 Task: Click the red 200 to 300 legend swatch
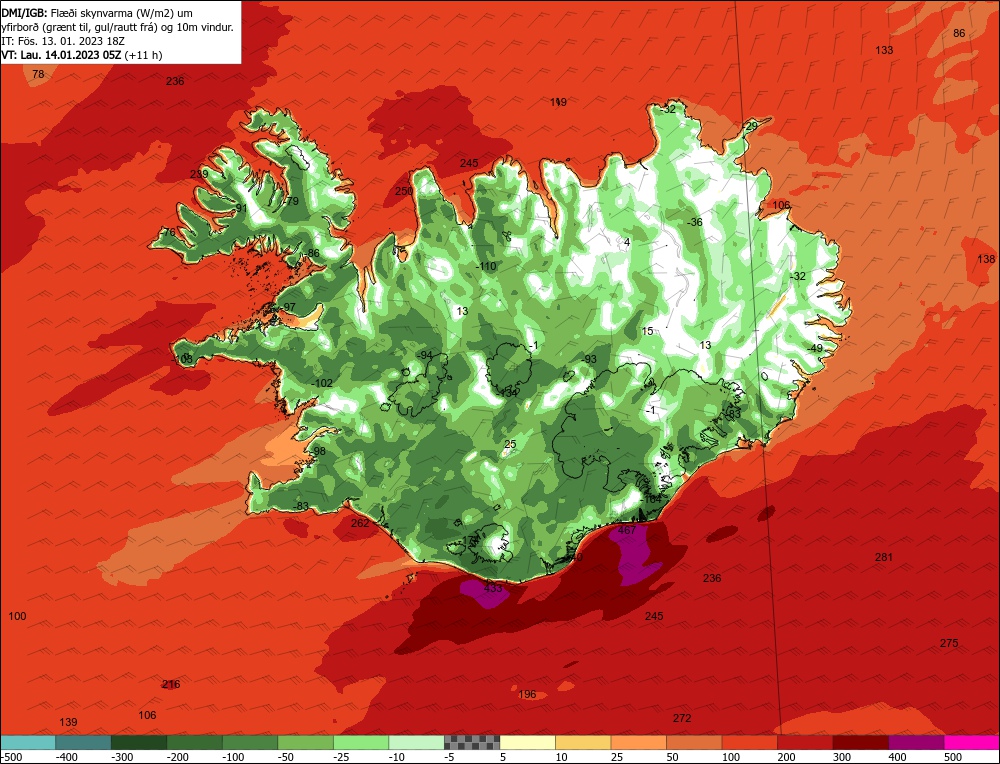(x=805, y=742)
